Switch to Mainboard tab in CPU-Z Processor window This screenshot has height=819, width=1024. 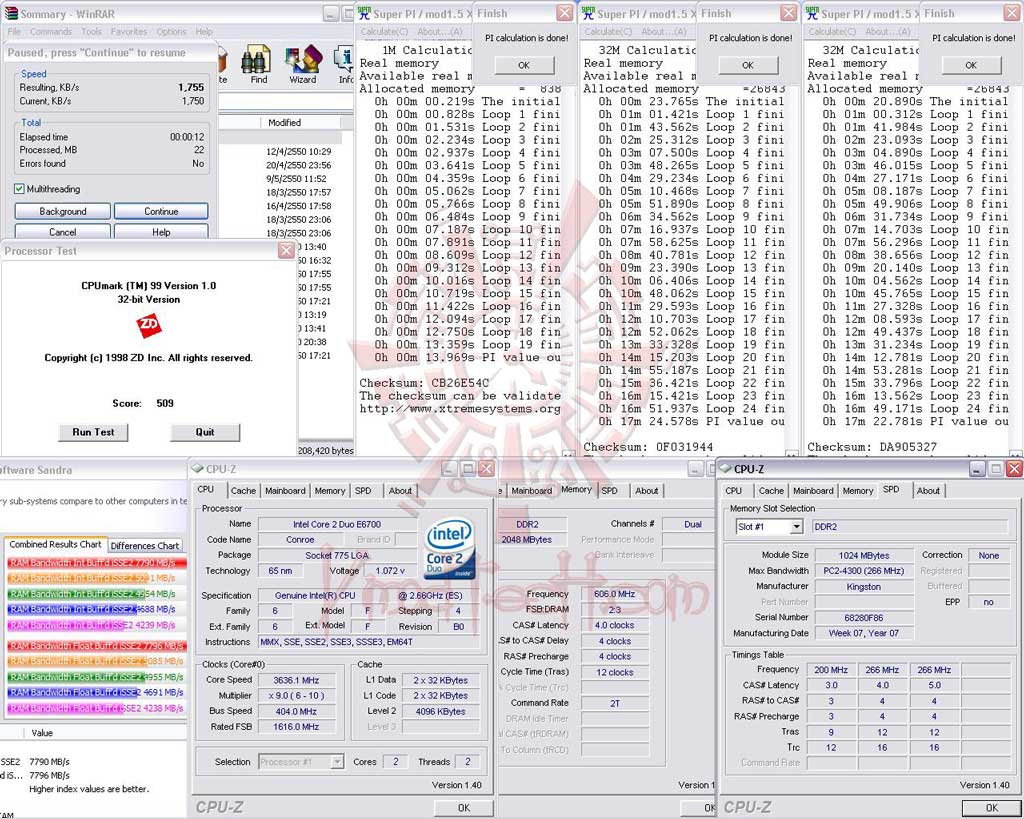tap(285, 490)
